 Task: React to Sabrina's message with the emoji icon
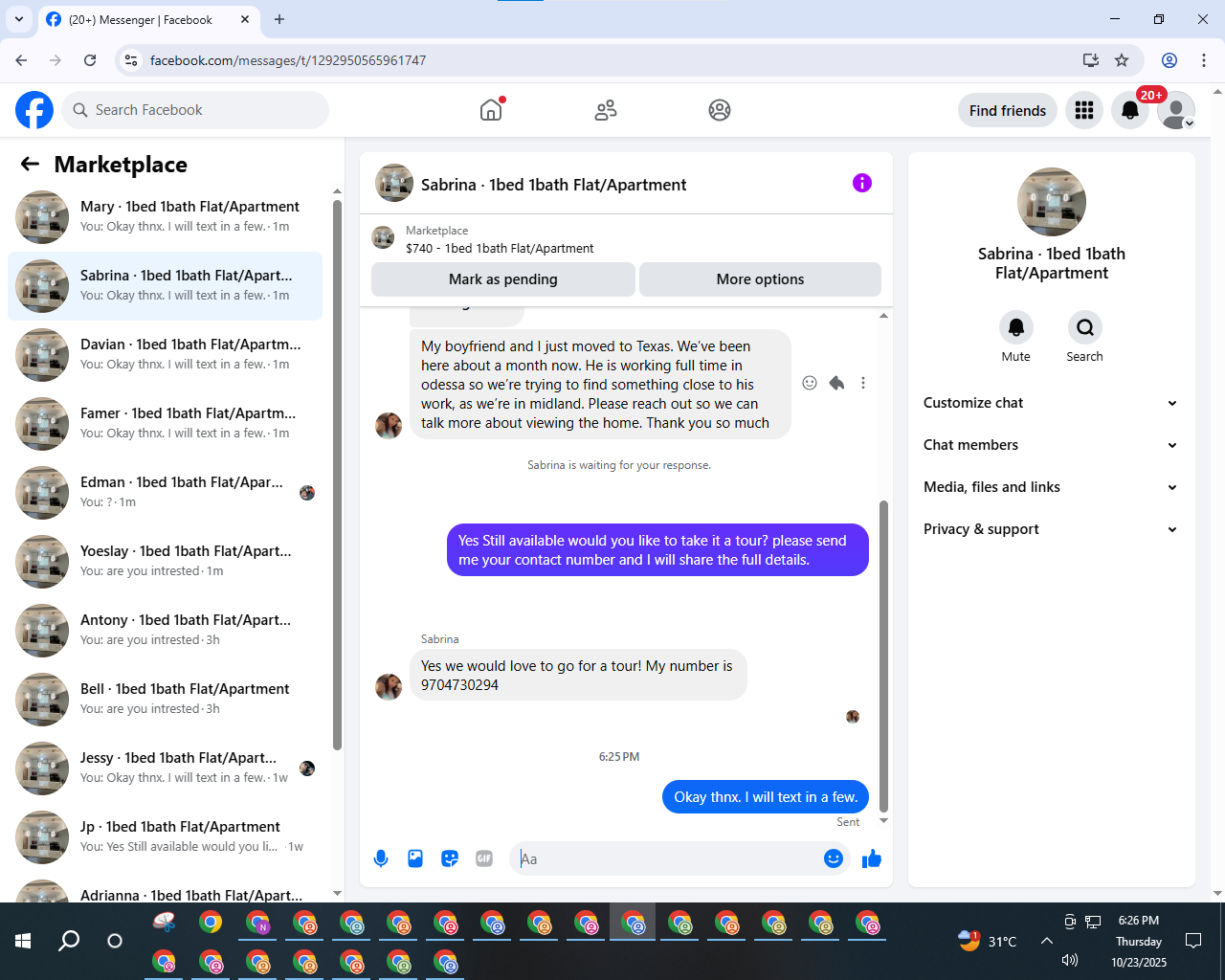click(x=810, y=383)
